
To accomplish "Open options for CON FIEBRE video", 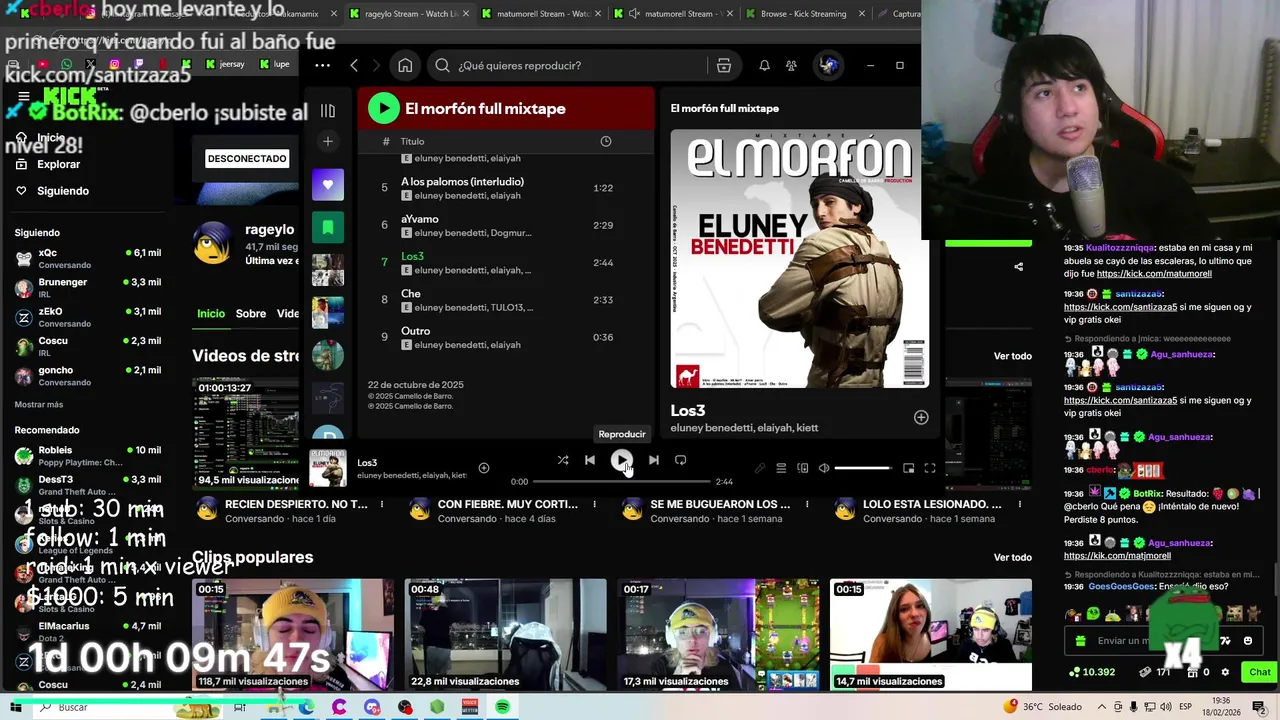I will click(594, 504).
